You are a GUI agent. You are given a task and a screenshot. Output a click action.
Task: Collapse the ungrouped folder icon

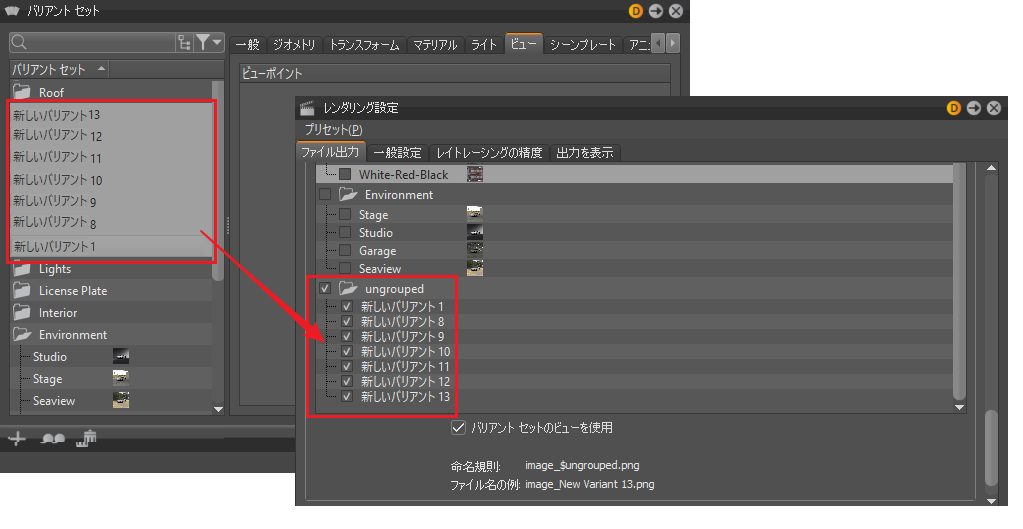(x=348, y=288)
